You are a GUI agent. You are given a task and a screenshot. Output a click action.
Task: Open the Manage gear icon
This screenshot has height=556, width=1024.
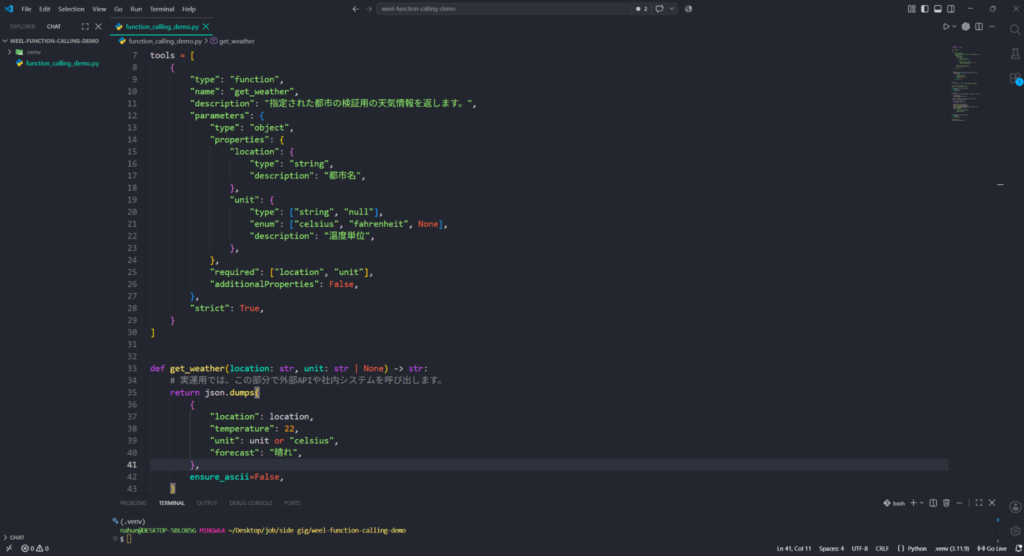(1015, 531)
